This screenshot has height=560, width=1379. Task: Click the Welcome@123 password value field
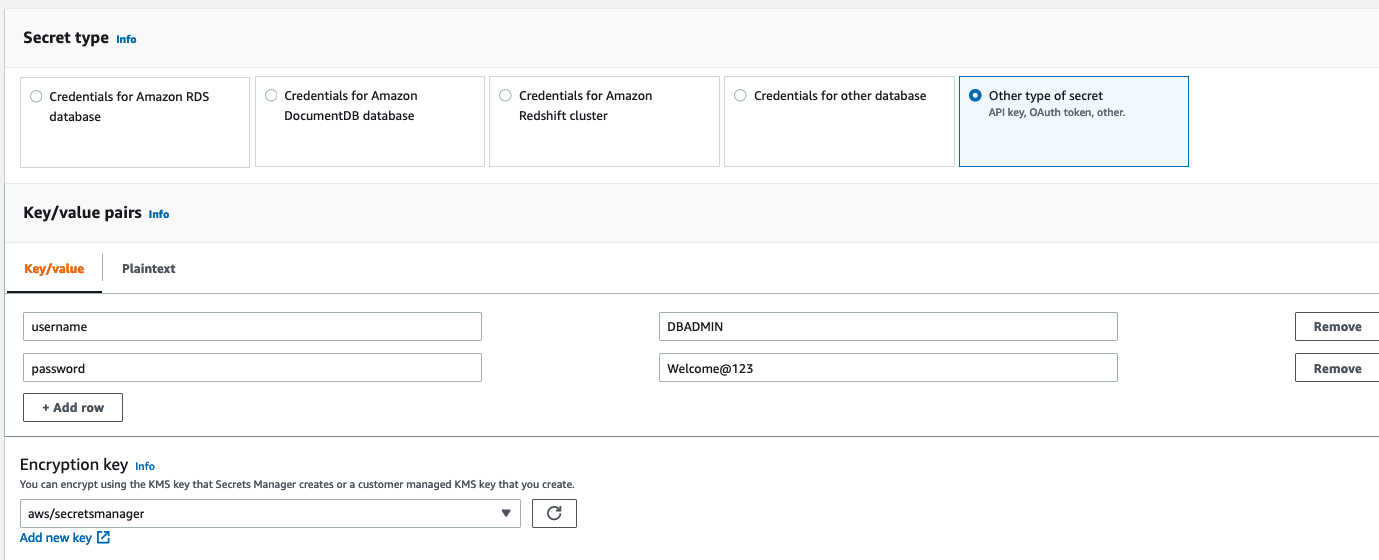tap(887, 369)
